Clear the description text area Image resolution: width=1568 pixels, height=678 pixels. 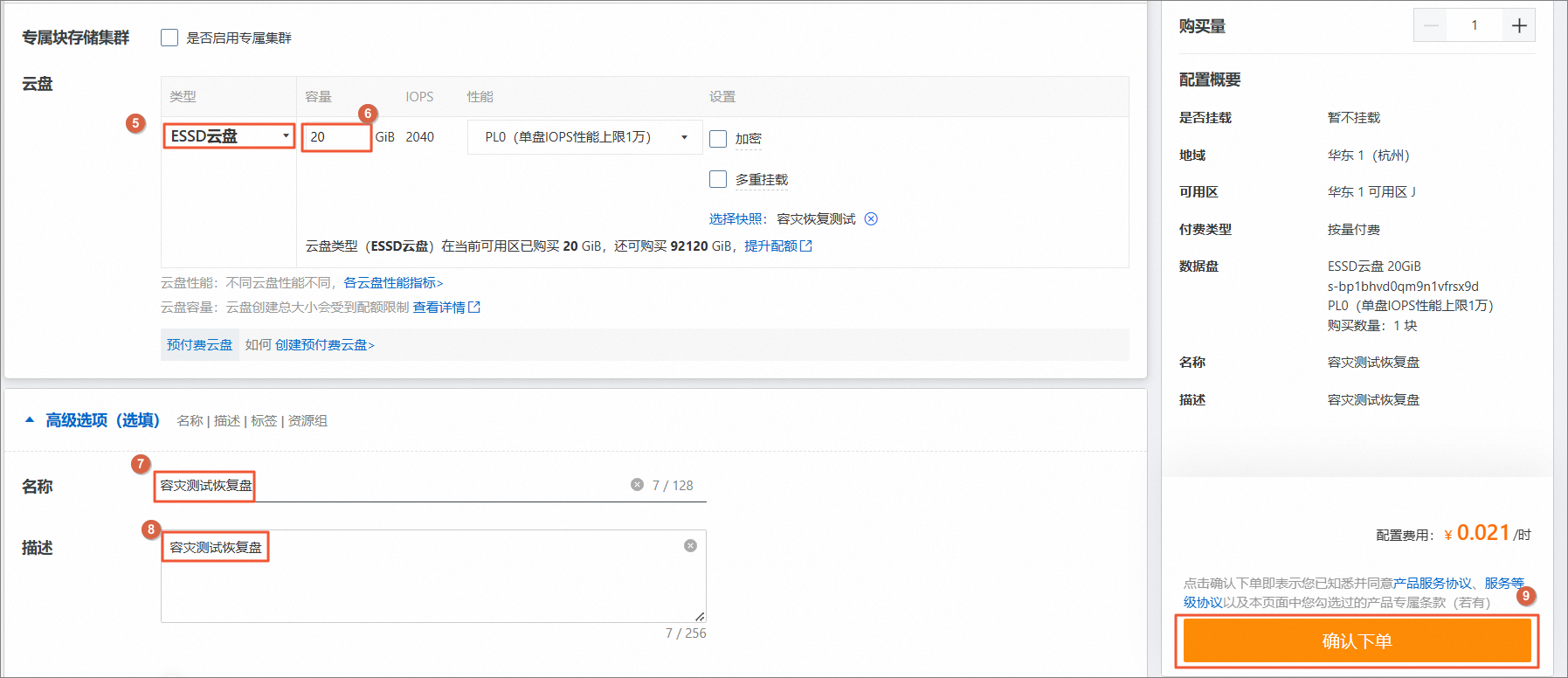(x=690, y=546)
